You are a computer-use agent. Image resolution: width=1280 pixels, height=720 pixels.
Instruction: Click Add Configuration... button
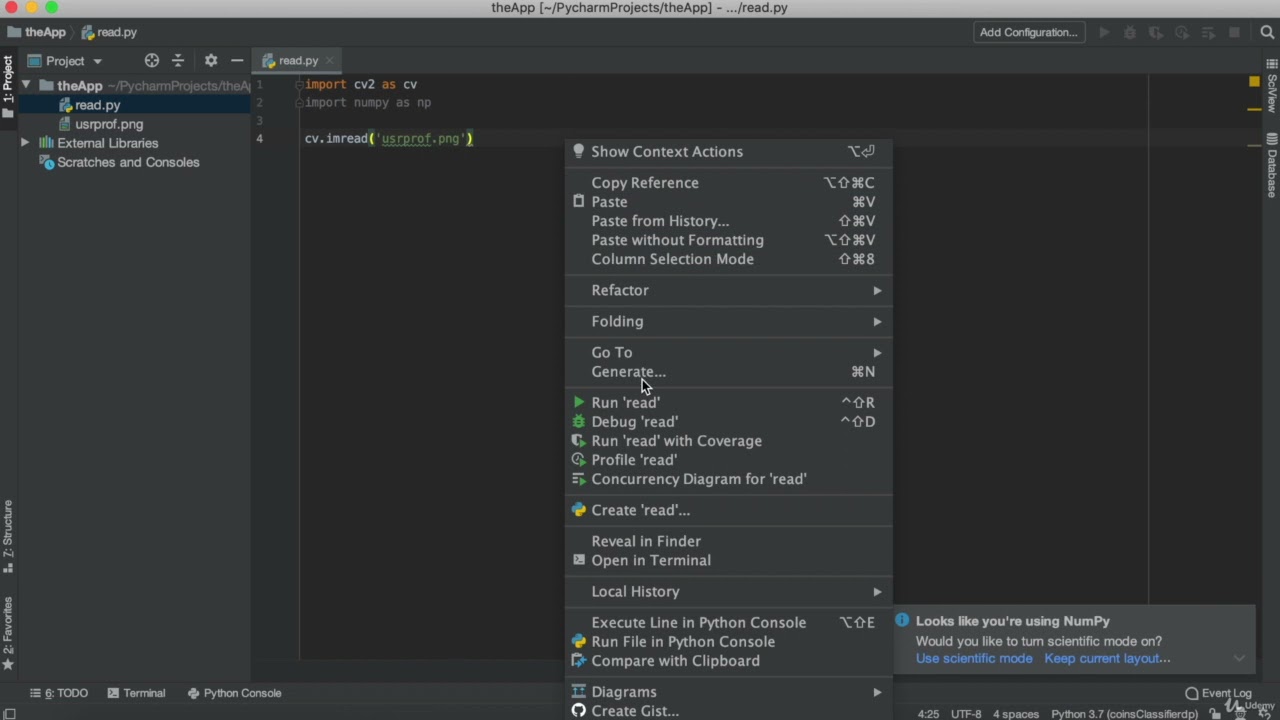1029,32
